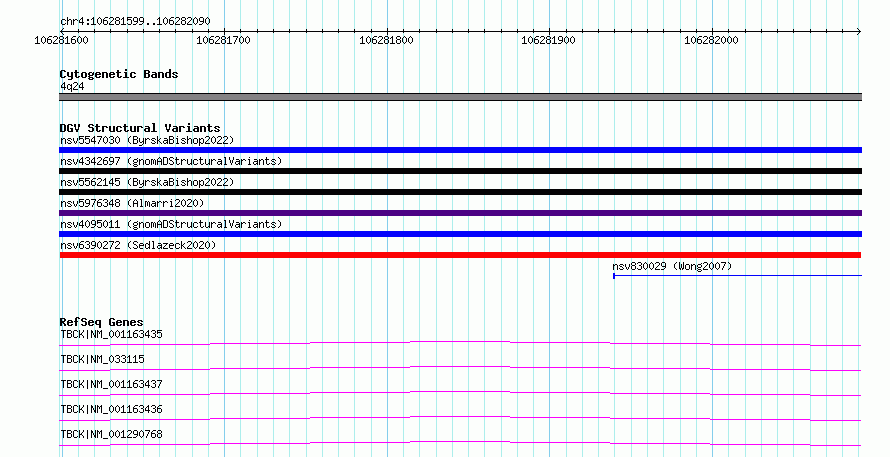Select the blue nsv5547030 variant bar
Image resolution: width=890 pixels, height=457 pixels.
460,150
